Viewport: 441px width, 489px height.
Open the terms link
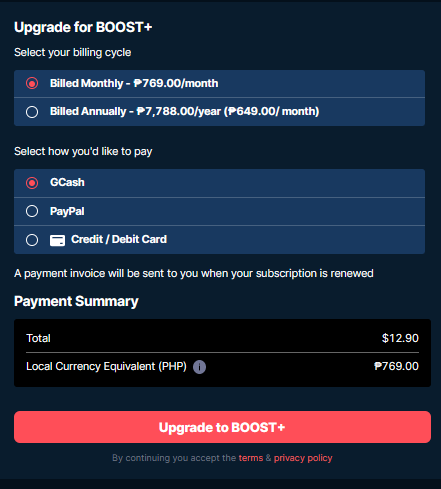(x=251, y=458)
